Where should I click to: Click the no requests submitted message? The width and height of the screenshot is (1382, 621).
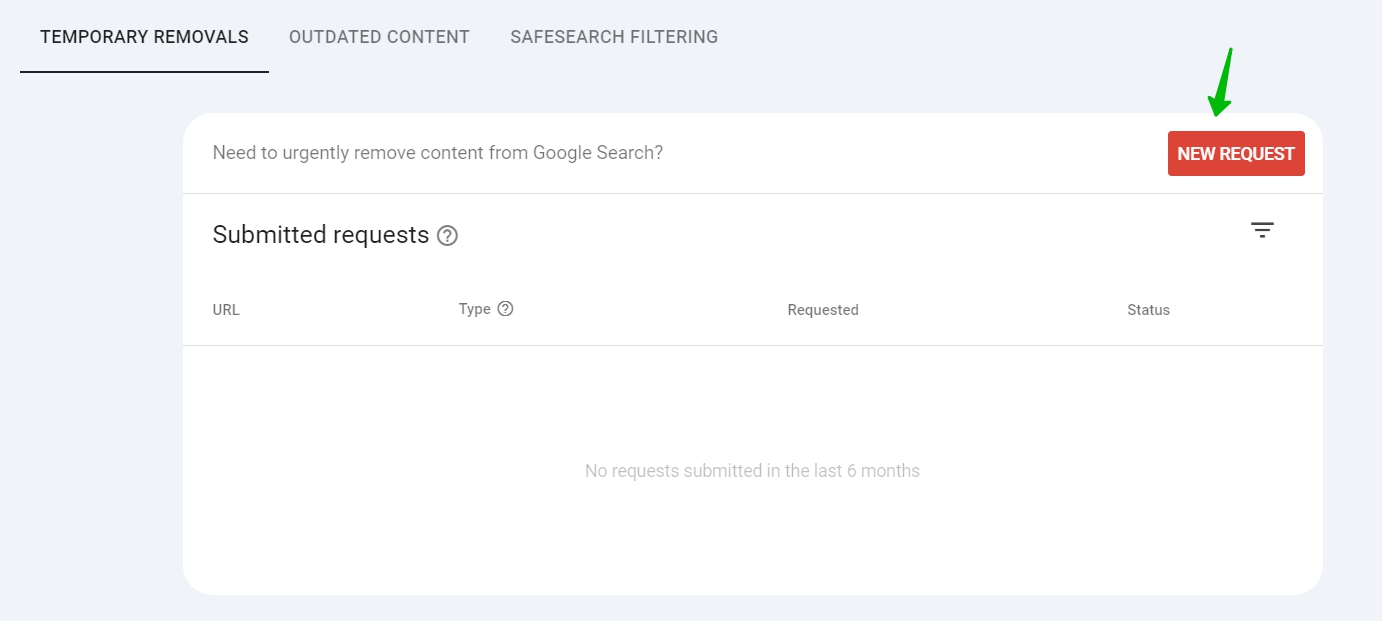[751, 470]
